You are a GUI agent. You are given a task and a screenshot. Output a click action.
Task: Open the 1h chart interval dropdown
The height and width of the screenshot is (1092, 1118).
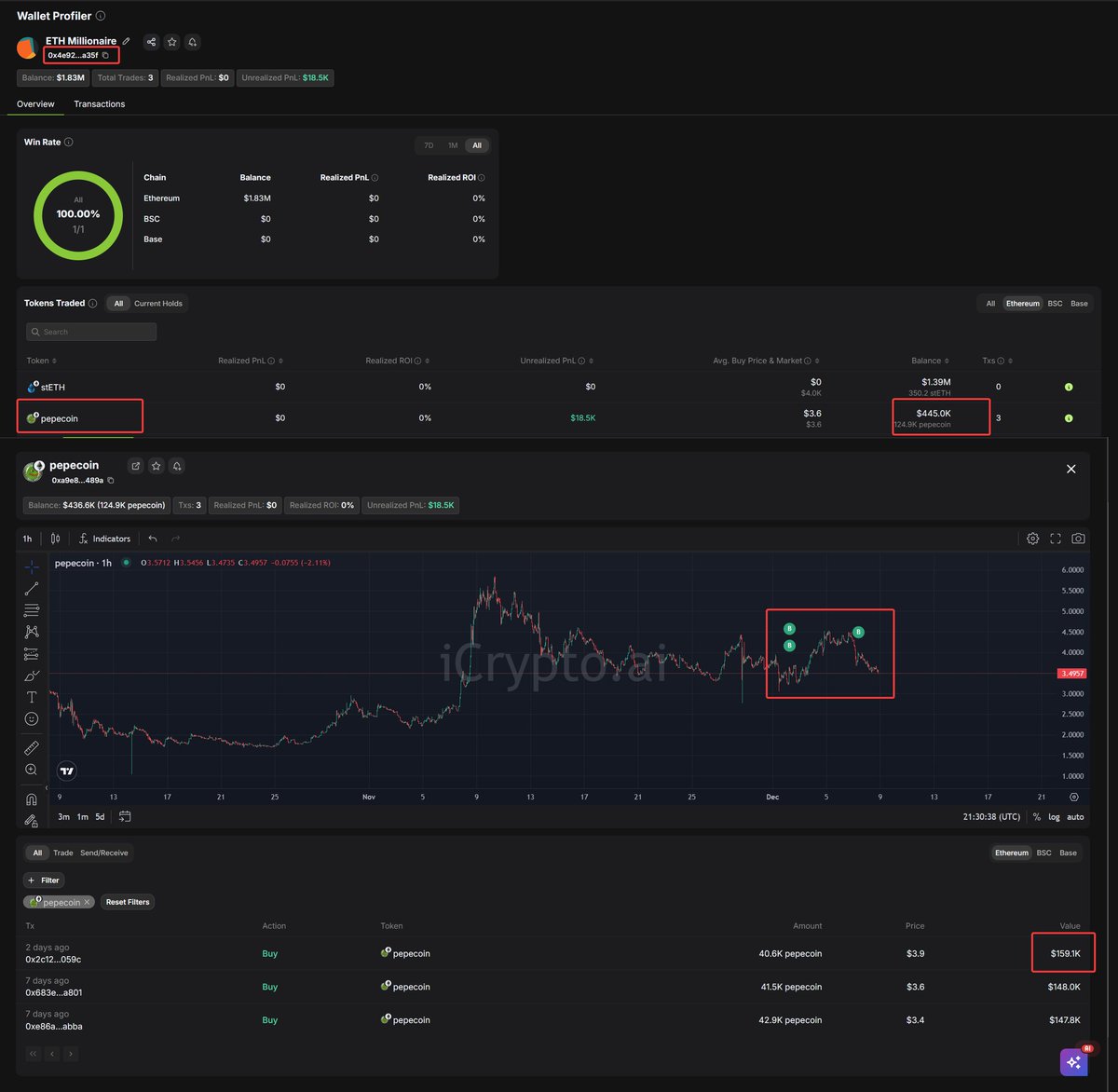click(x=27, y=539)
